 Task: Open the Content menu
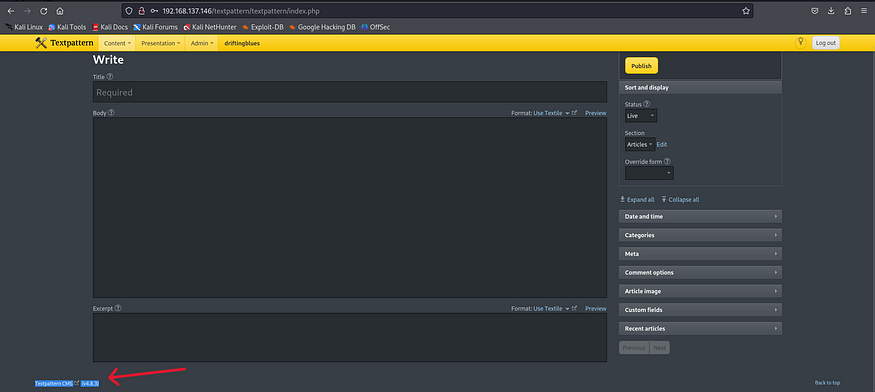(x=117, y=43)
